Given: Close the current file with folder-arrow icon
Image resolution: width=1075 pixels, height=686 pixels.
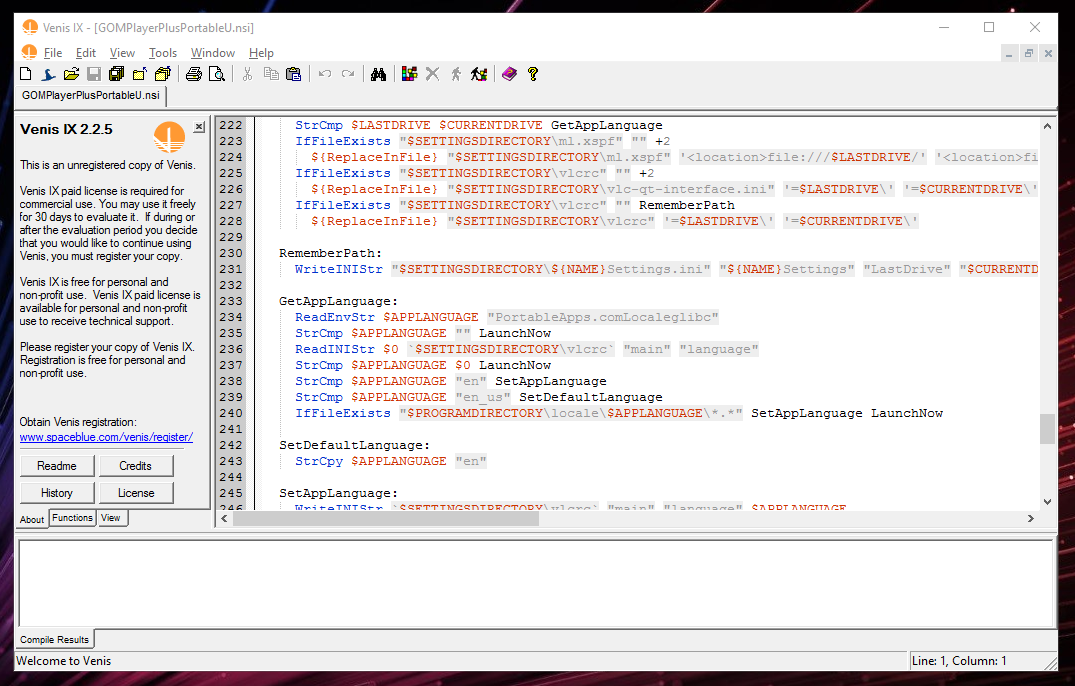Looking at the screenshot, I should pyautogui.click(x=139, y=74).
